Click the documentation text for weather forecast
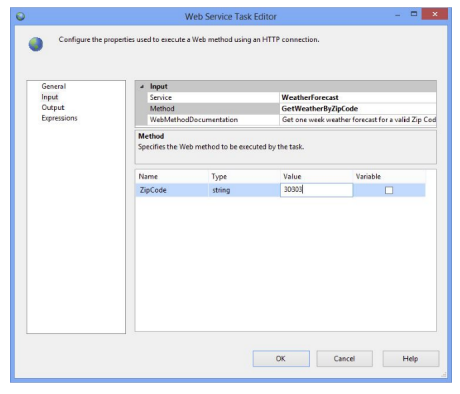Viewport: 460px width, 394px height. 359,120
